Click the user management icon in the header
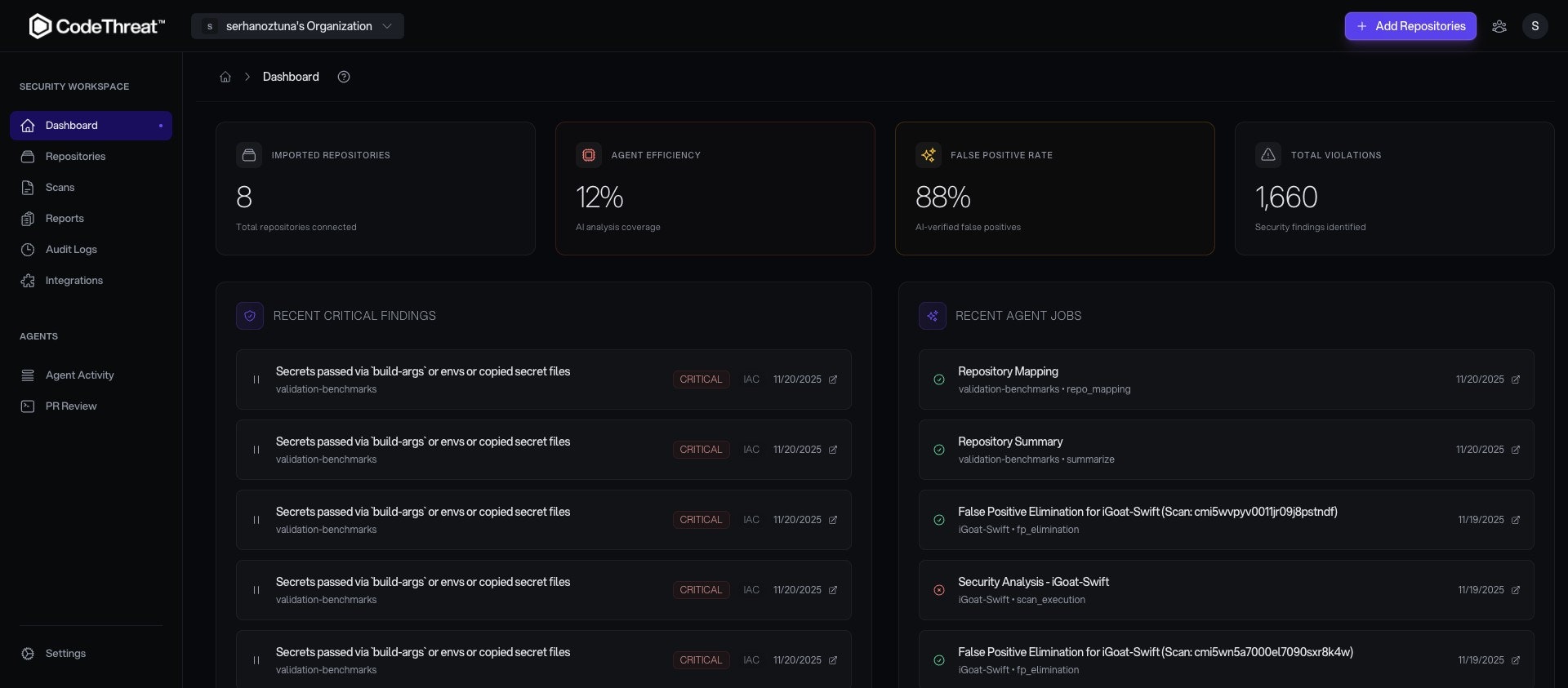Image resolution: width=1568 pixels, height=688 pixels. click(x=1499, y=25)
